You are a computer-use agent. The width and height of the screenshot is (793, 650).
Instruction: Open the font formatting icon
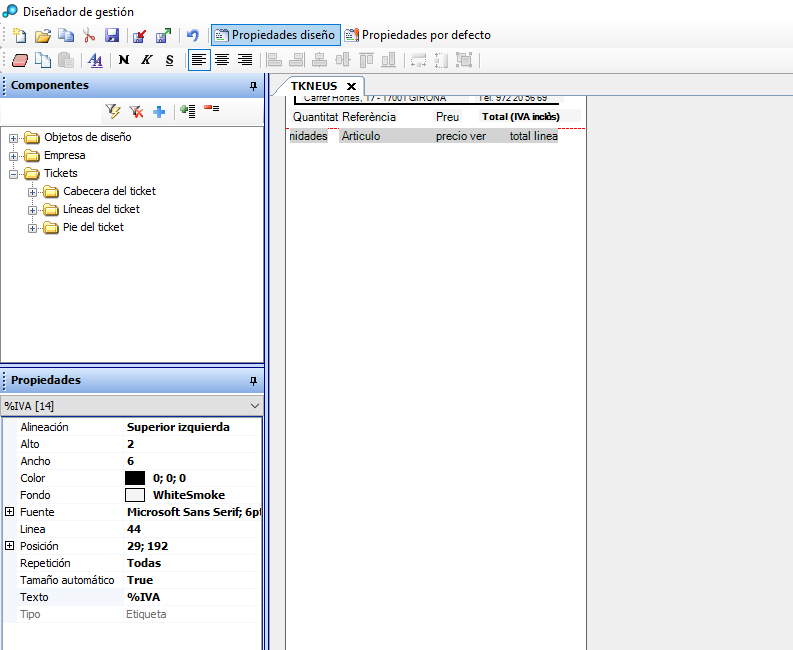tap(95, 60)
